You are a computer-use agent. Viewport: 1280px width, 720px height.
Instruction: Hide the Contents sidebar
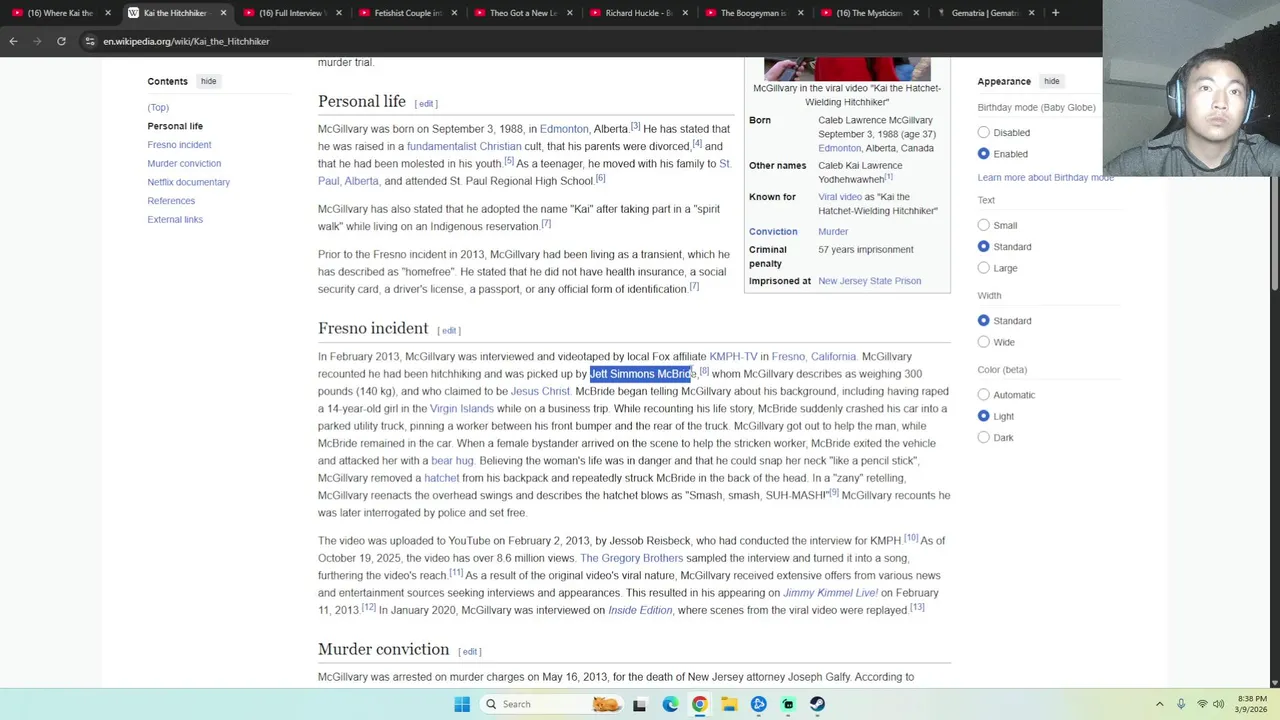click(x=208, y=81)
